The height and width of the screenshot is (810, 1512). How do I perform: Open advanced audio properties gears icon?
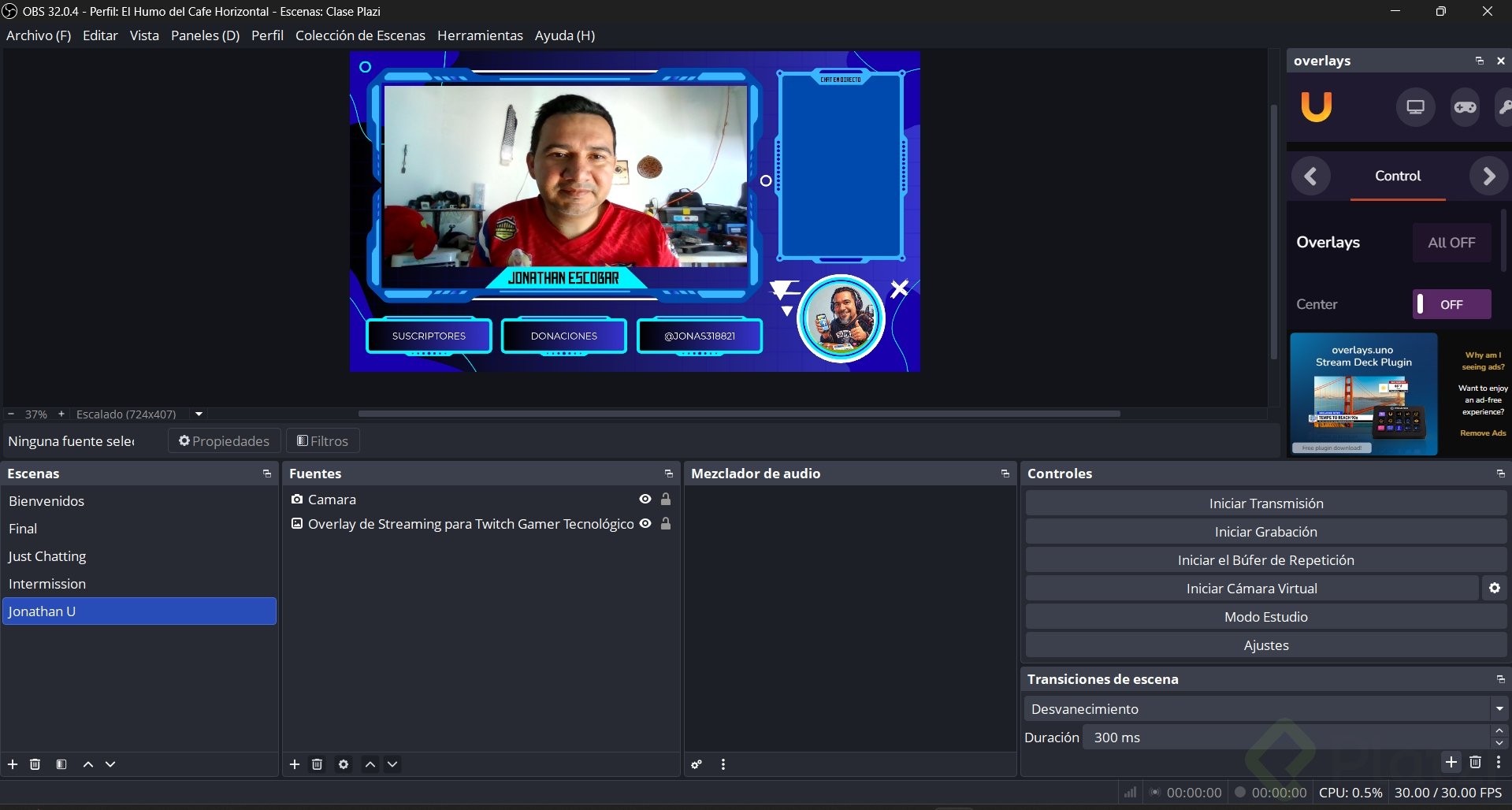click(697, 764)
